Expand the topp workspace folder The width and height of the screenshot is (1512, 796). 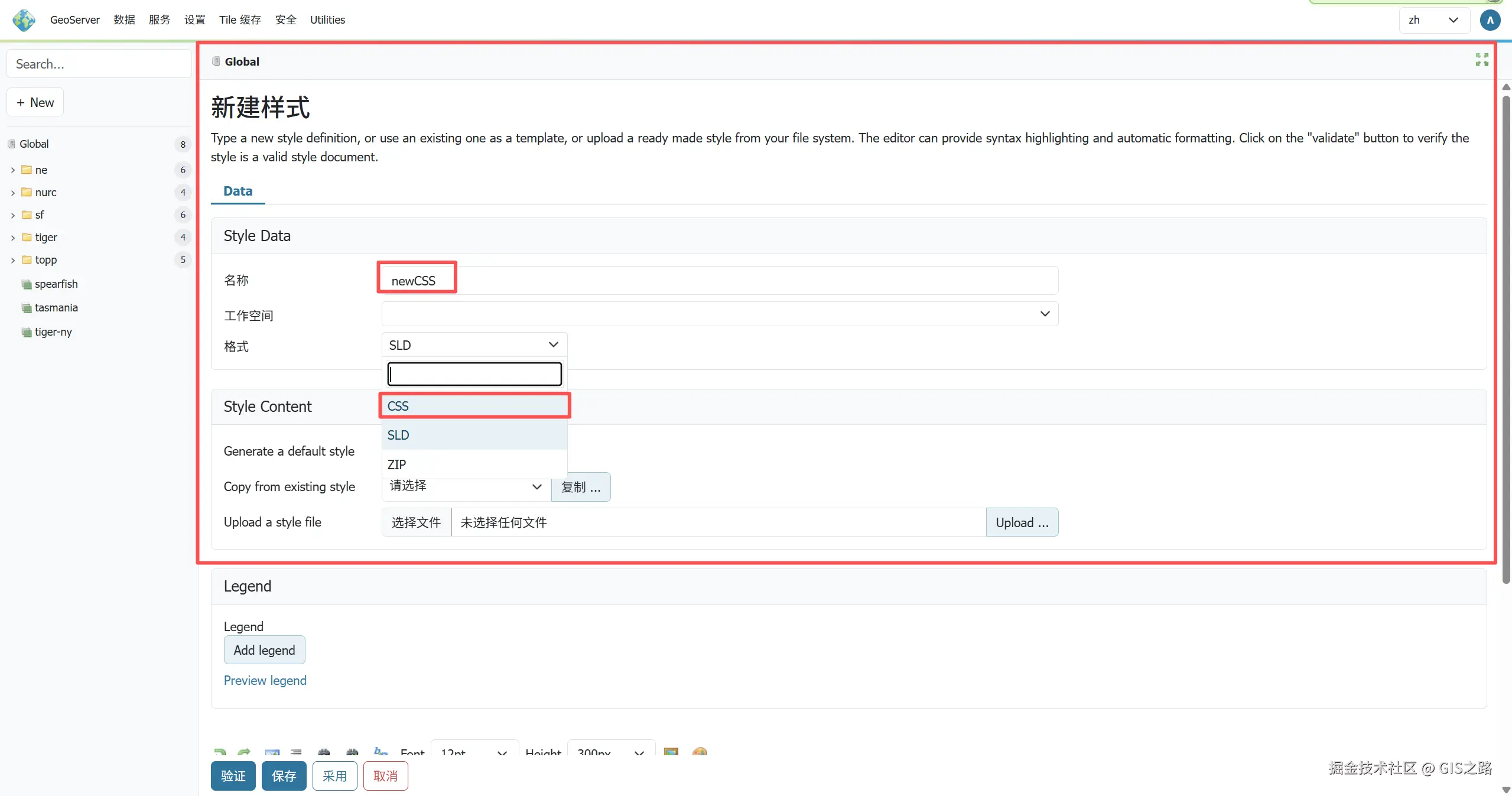pos(13,260)
